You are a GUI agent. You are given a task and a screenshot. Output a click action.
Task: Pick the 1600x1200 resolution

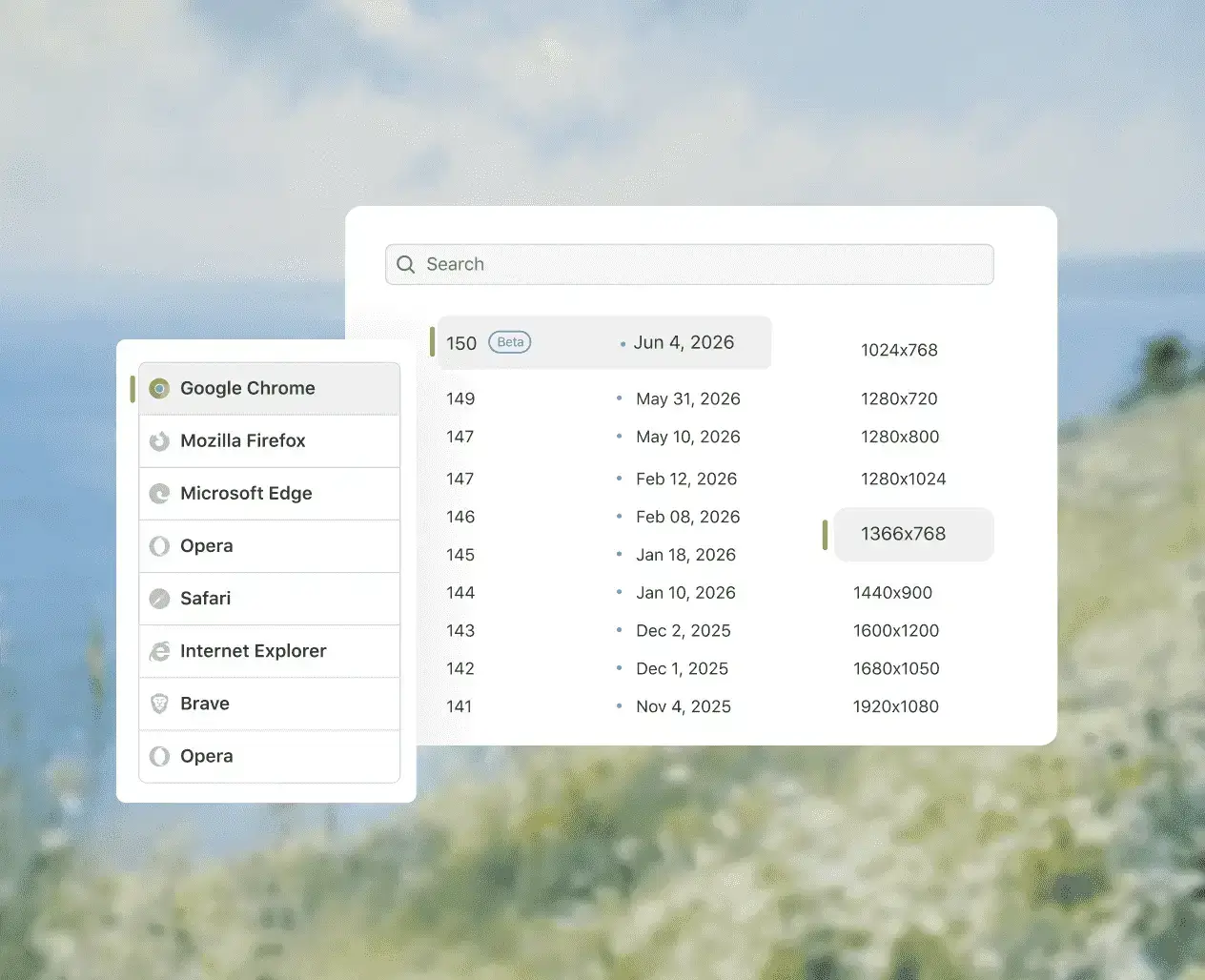click(x=896, y=631)
